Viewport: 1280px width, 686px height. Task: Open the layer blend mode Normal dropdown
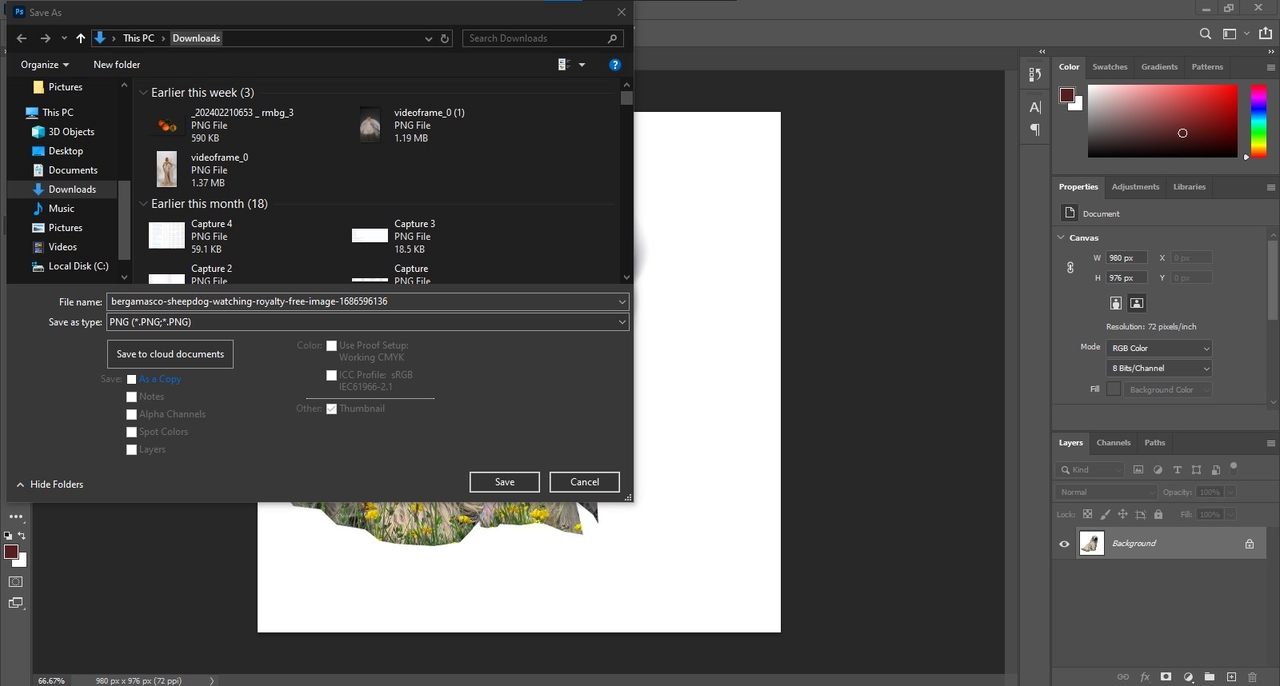tap(1106, 492)
